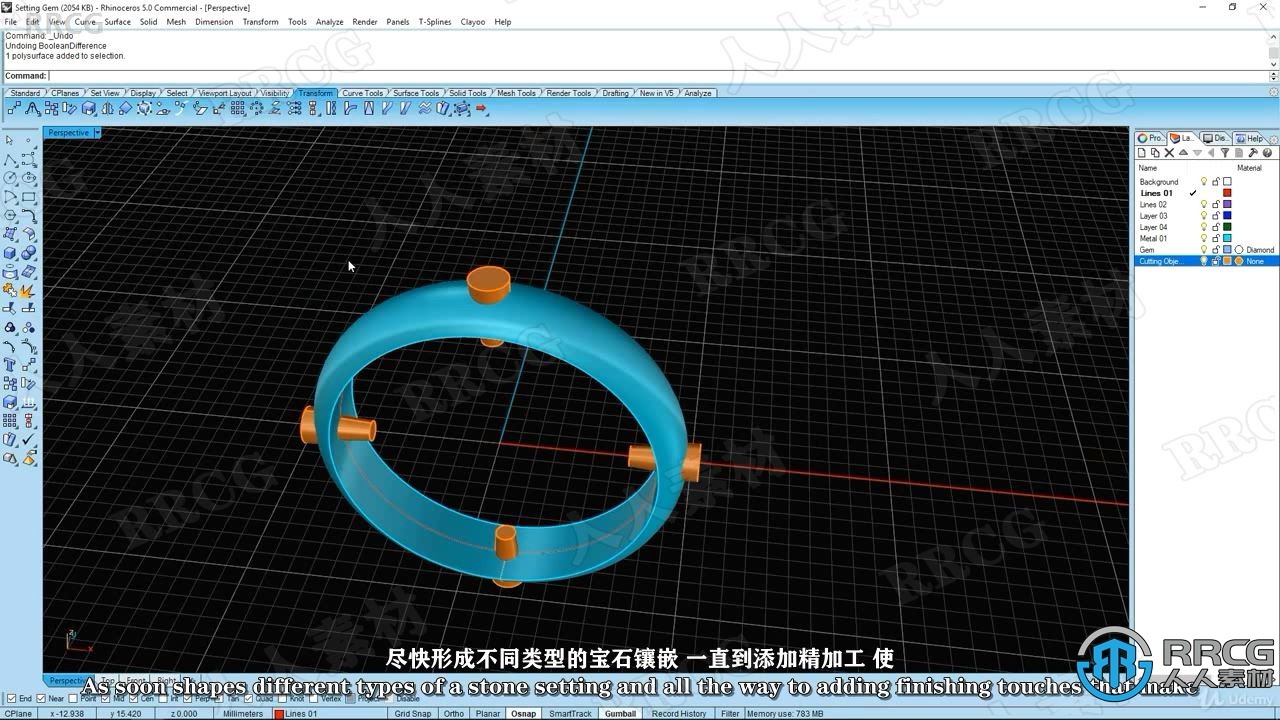Toggle Grid Snap in status bar
The height and width of the screenshot is (720, 1280).
[413, 713]
